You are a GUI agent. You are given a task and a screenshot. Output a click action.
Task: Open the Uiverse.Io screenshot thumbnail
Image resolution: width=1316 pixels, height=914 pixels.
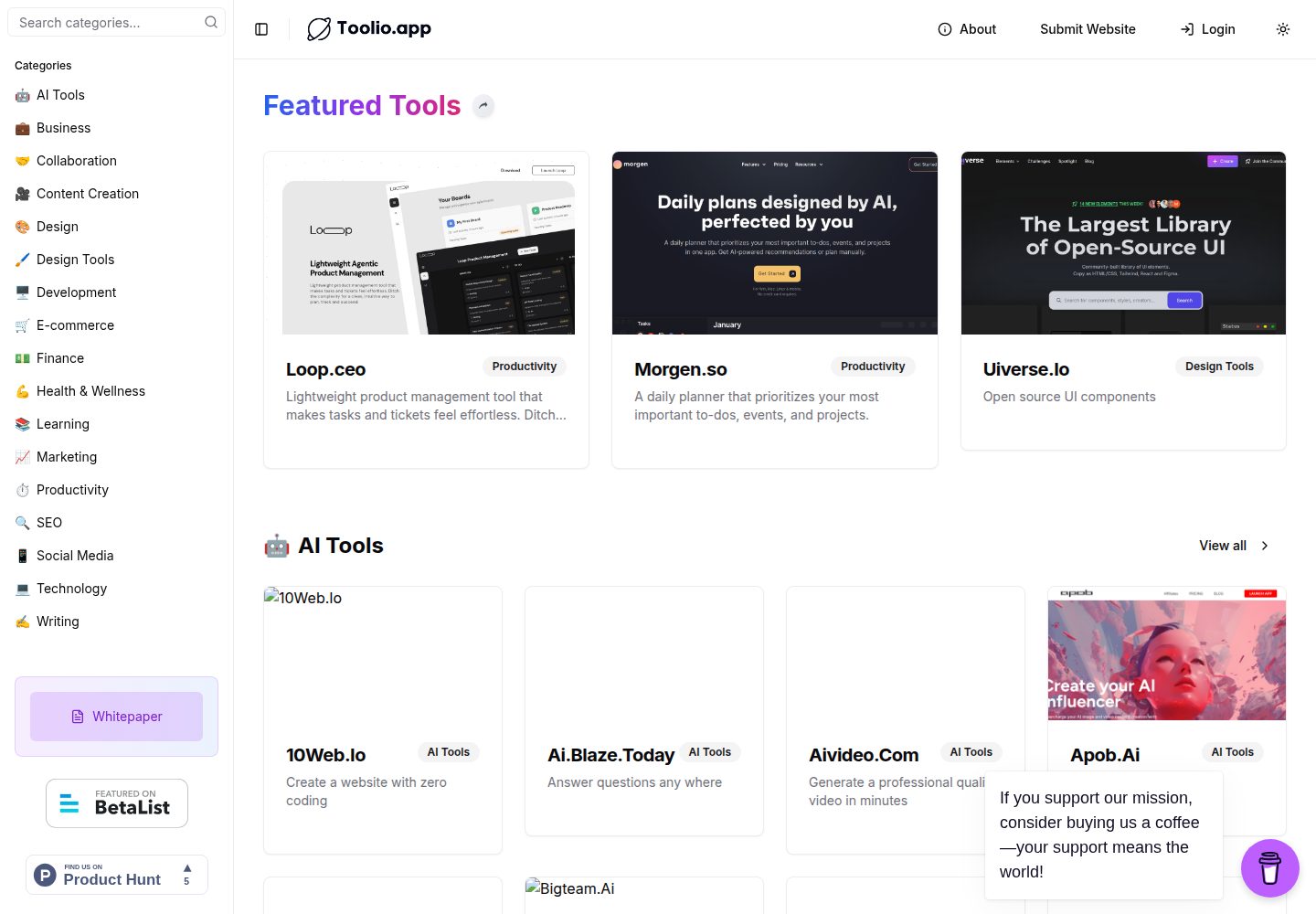click(x=1123, y=243)
